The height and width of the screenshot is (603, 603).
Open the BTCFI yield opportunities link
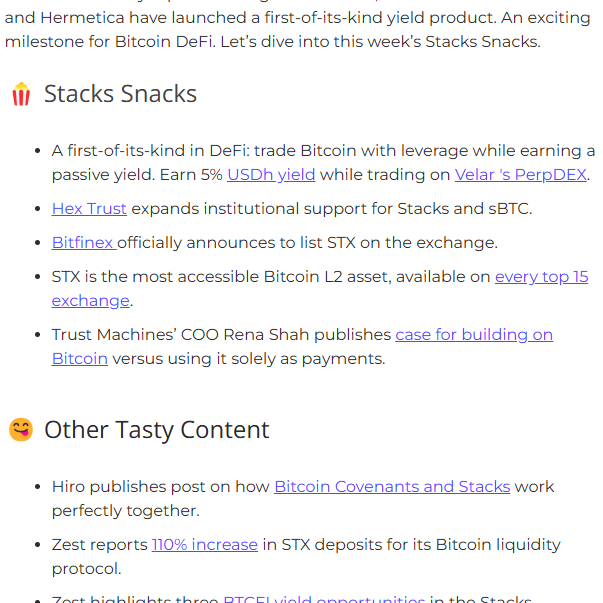[324, 599]
